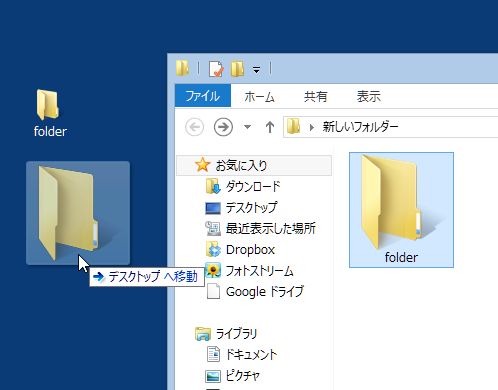The height and width of the screenshot is (390, 498).
Task: Click the Up one level arrow
Action: point(270,127)
